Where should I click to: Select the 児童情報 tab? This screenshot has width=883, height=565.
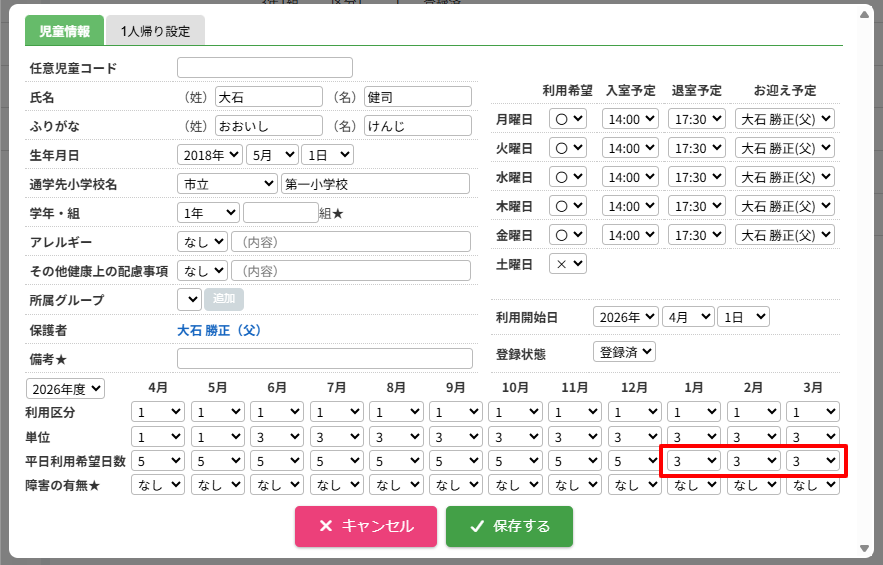pos(64,31)
